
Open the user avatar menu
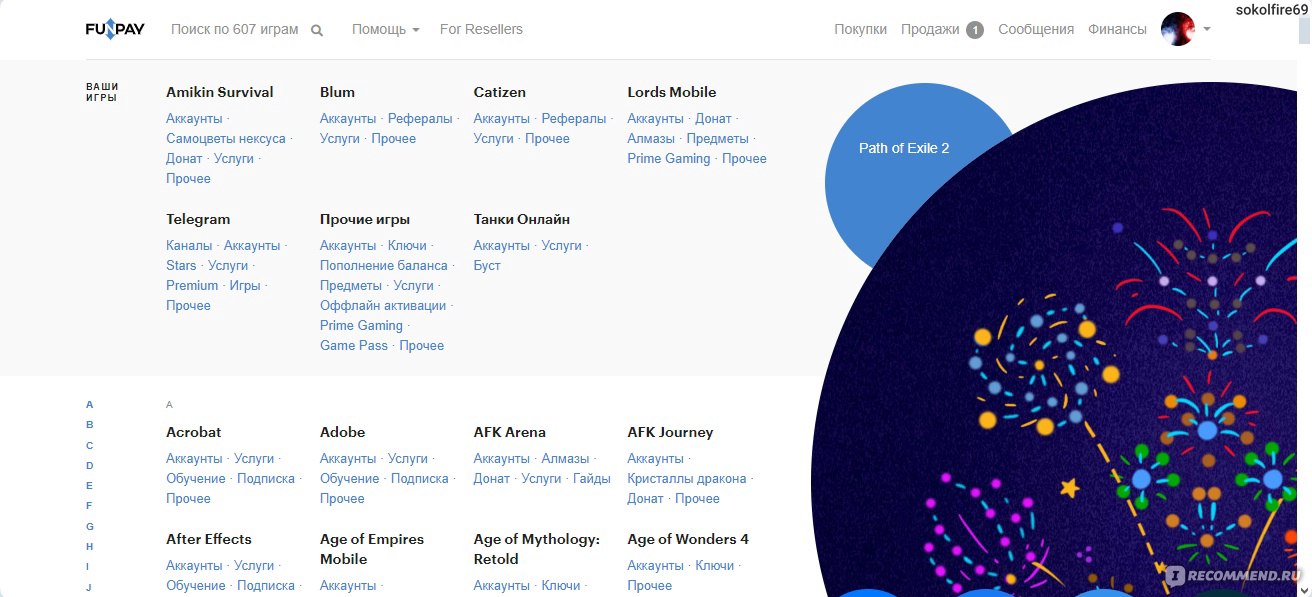(x=1178, y=29)
